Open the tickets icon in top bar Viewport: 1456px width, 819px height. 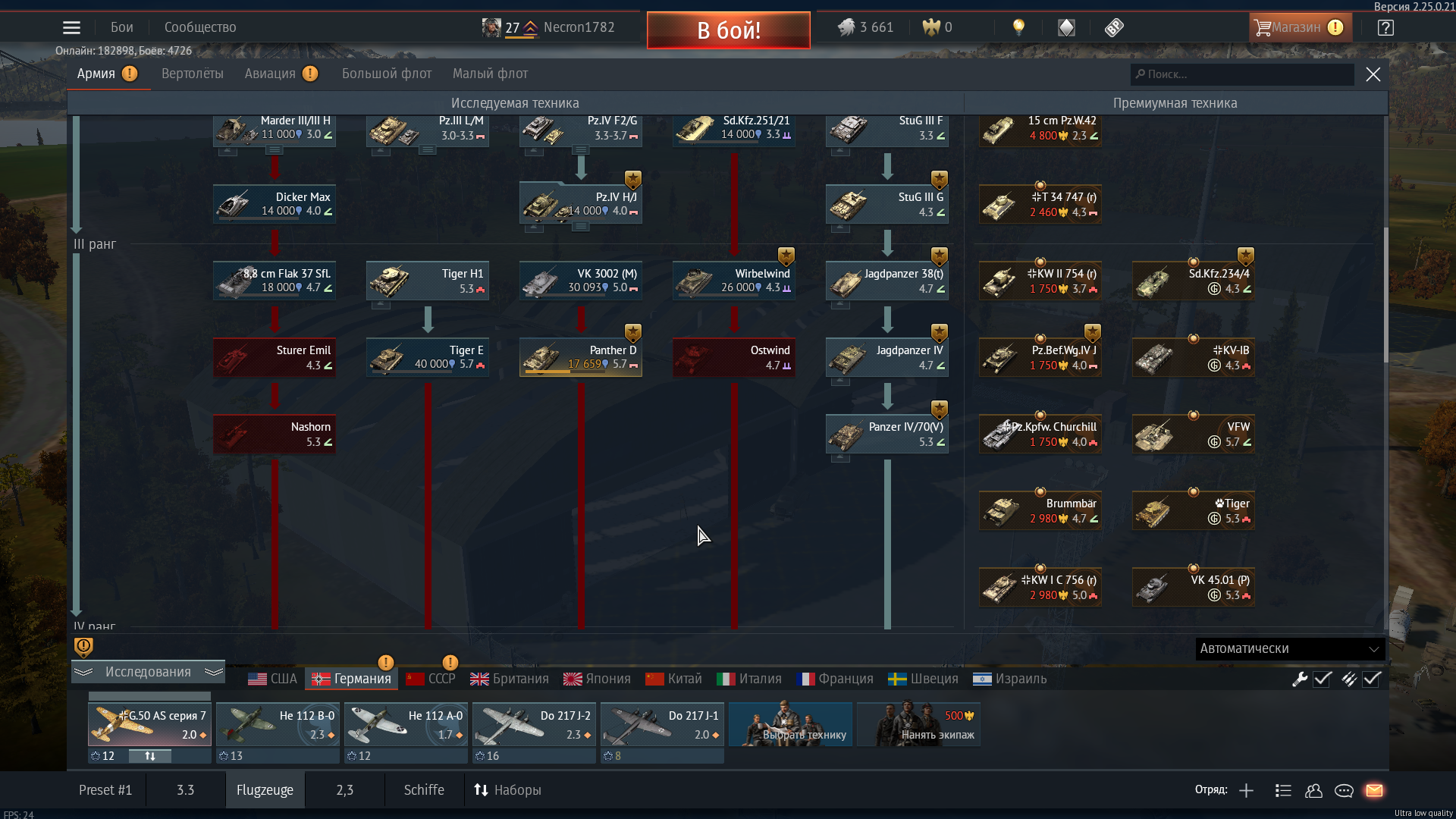[x=1114, y=27]
